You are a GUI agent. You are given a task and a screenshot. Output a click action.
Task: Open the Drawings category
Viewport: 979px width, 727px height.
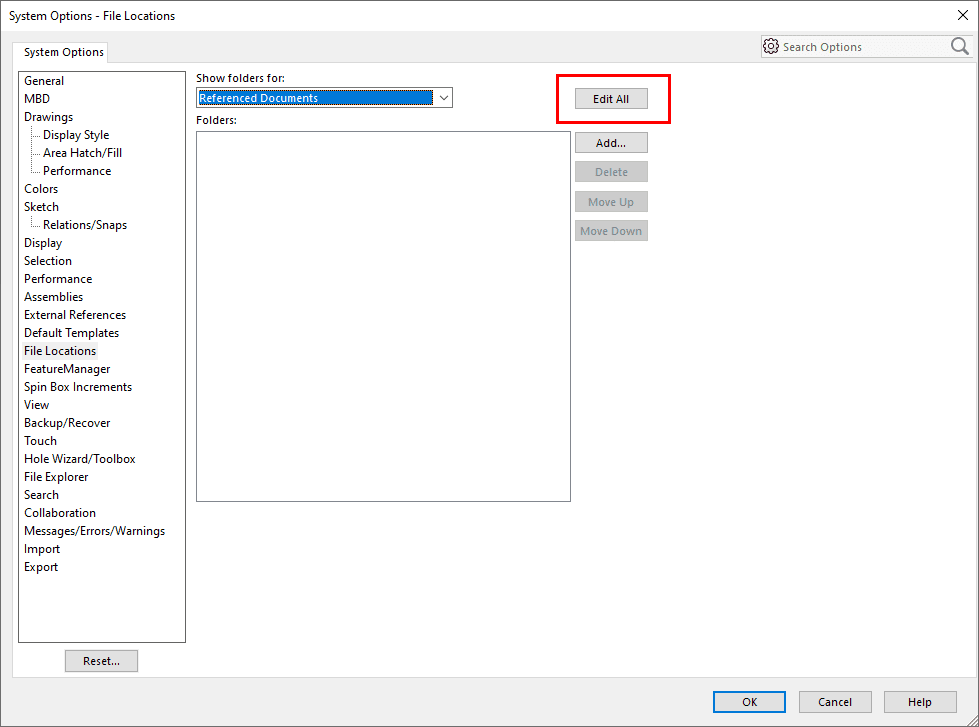[48, 117]
